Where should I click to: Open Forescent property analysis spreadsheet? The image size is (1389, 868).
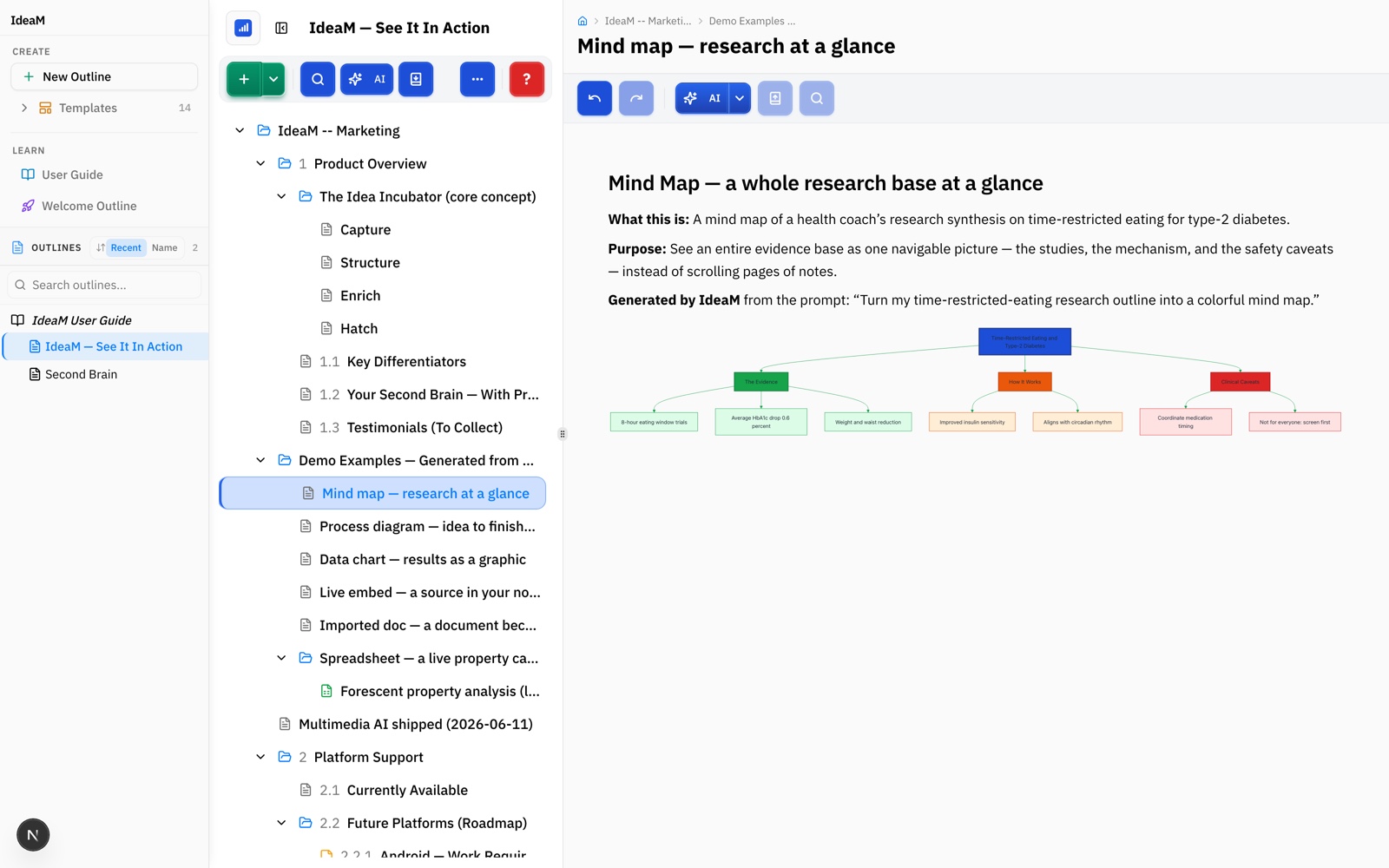coord(439,691)
